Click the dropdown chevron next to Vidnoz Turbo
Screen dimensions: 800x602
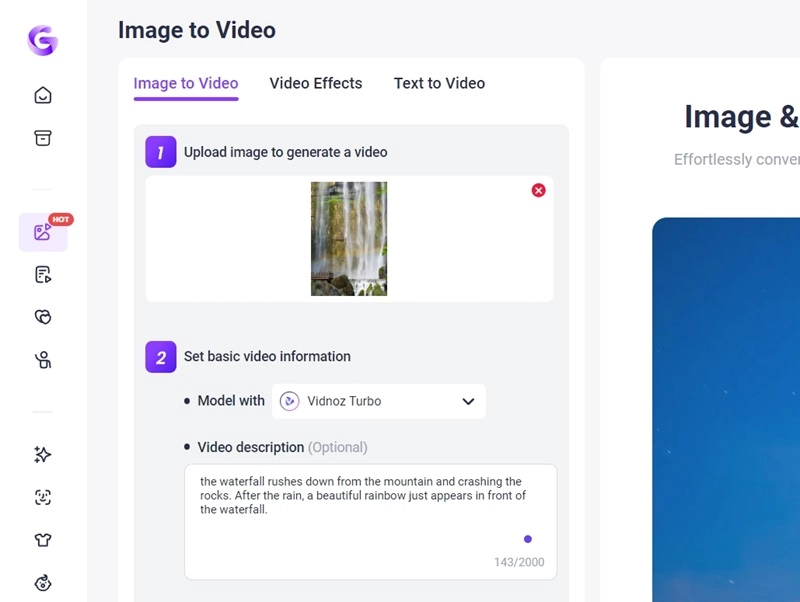(x=468, y=401)
